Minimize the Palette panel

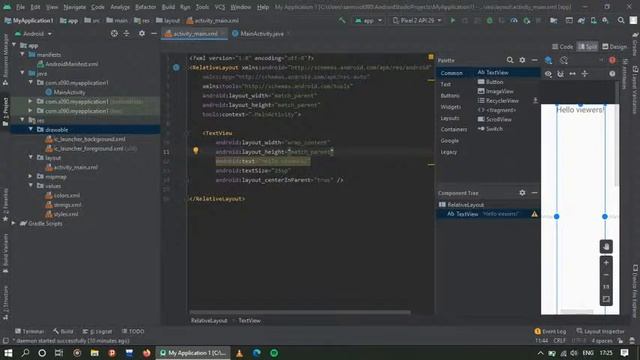tap(534, 60)
